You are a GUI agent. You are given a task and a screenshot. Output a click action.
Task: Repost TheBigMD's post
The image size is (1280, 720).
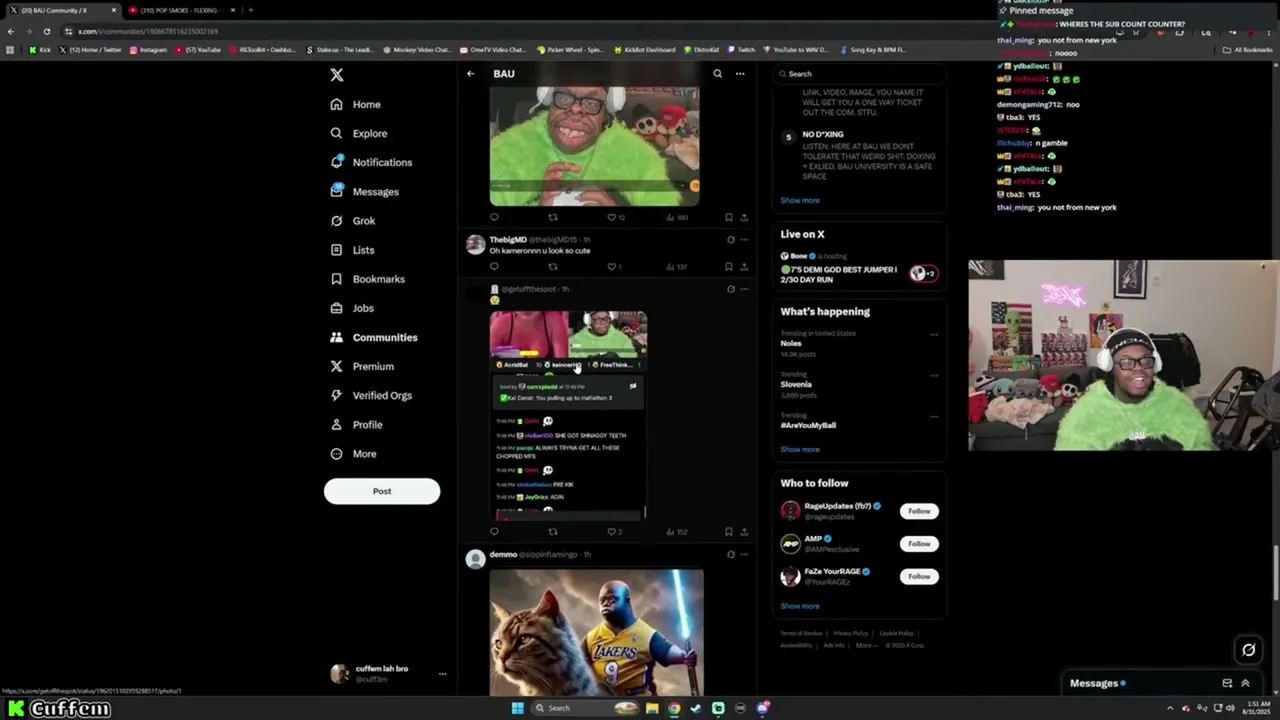point(553,267)
